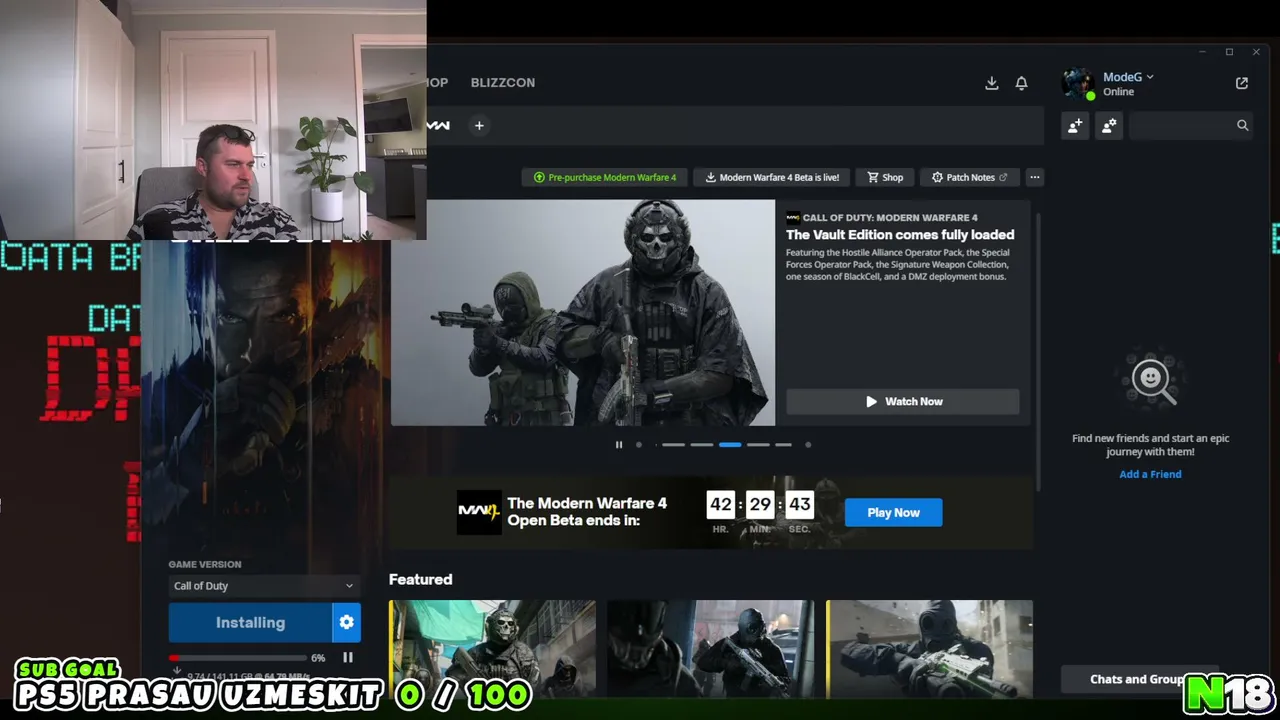Open the Vault Edition hero image
Viewport: 1280px width, 720px height.
(x=583, y=313)
